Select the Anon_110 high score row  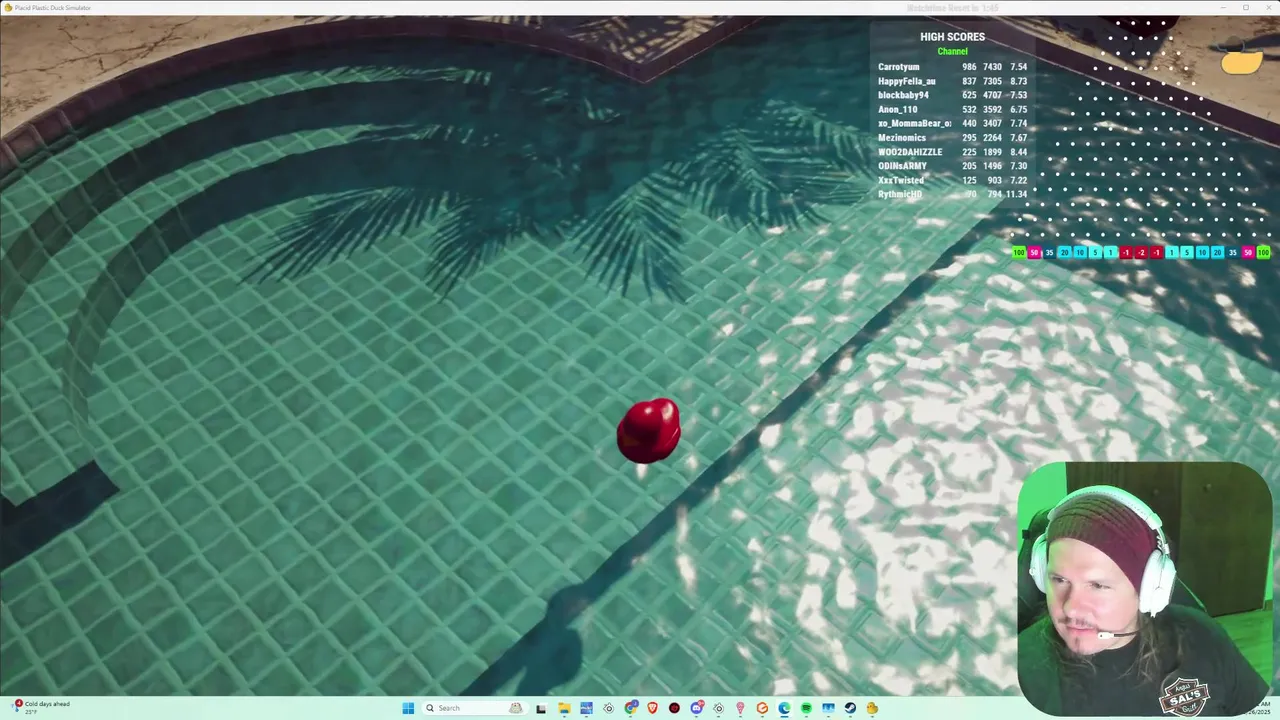pyautogui.click(x=952, y=109)
